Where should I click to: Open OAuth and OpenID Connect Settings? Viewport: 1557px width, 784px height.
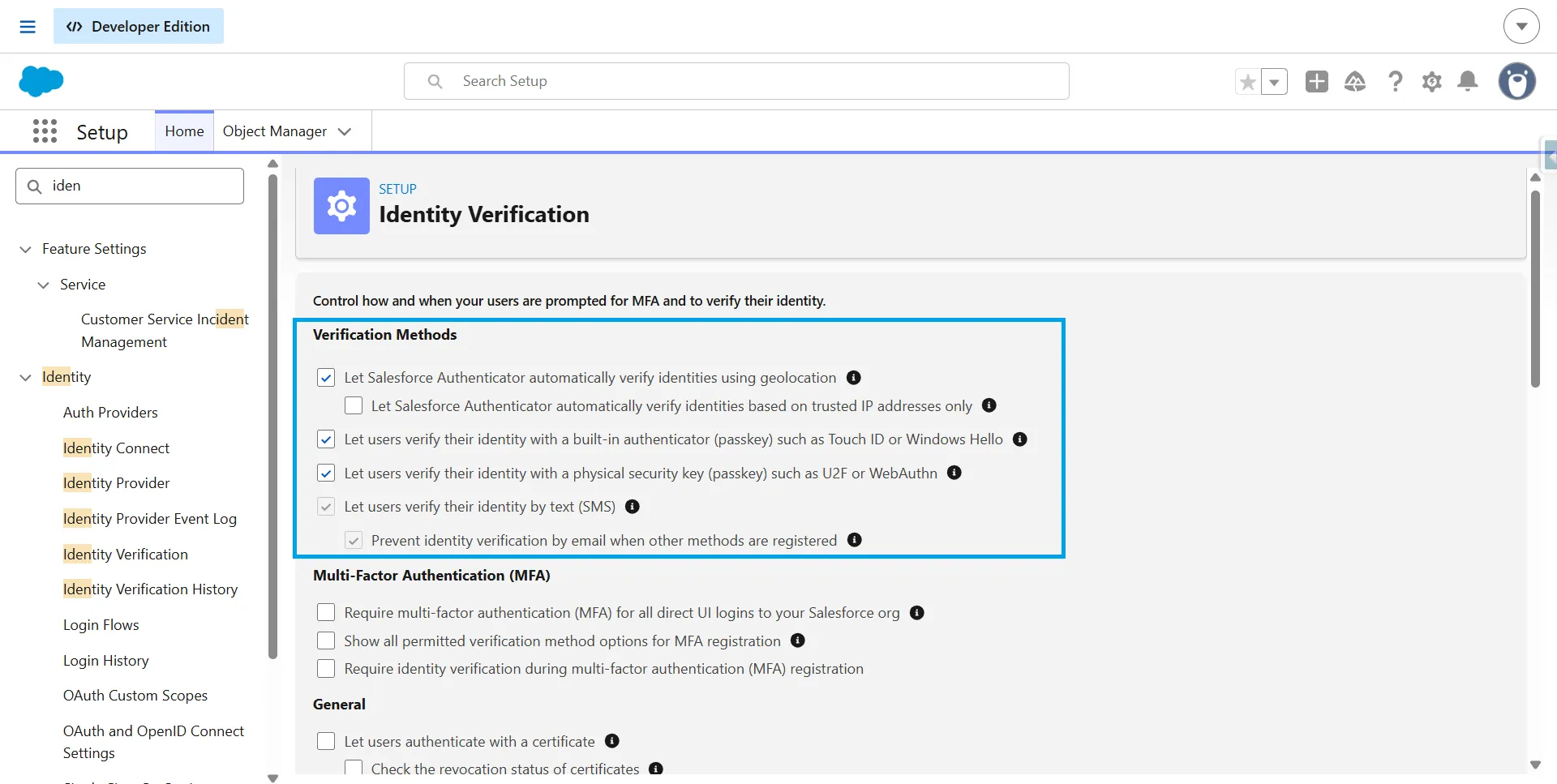coord(153,742)
